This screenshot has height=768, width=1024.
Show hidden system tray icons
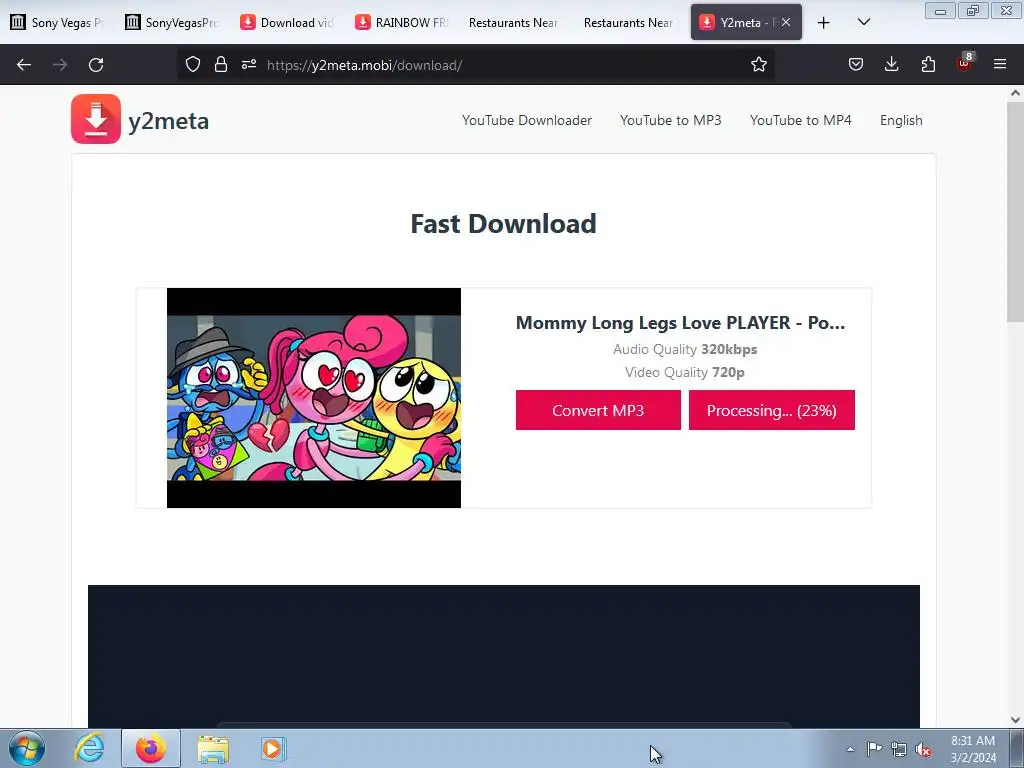[x=850, y=749]
